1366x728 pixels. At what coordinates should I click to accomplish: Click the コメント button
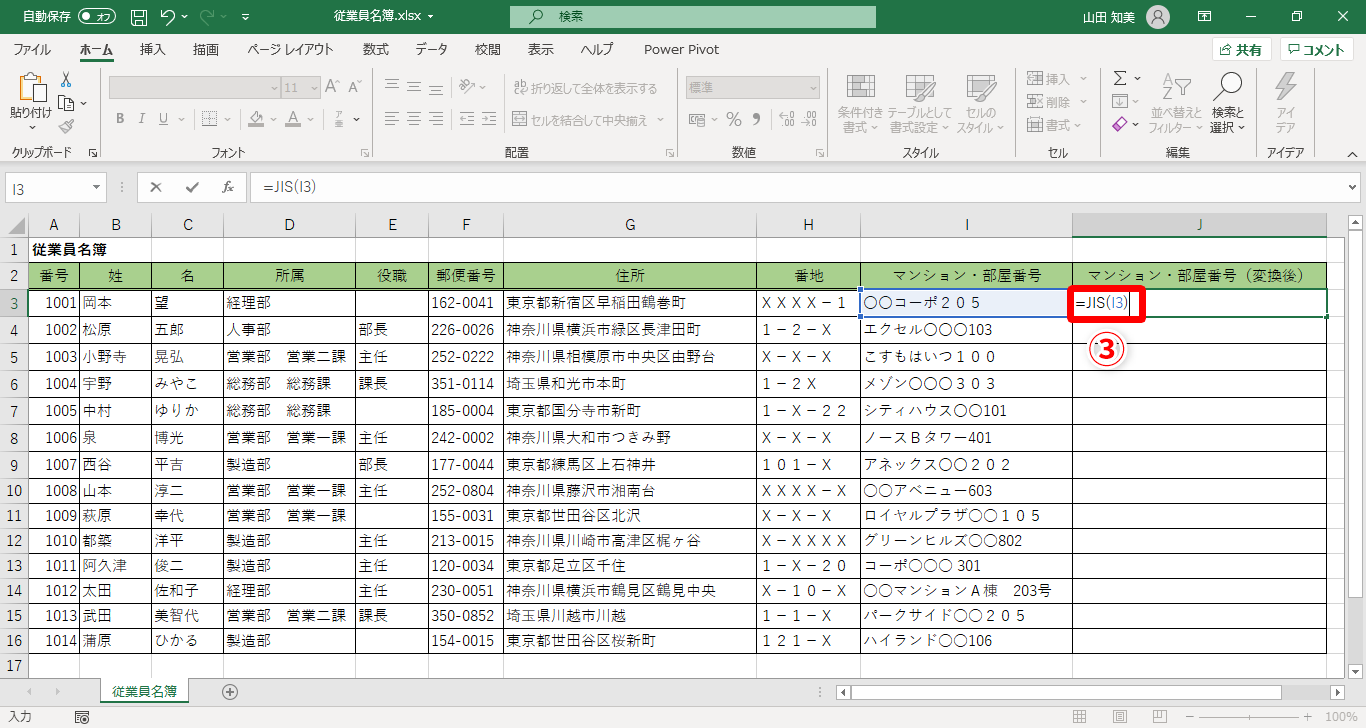click(1317, 50)
